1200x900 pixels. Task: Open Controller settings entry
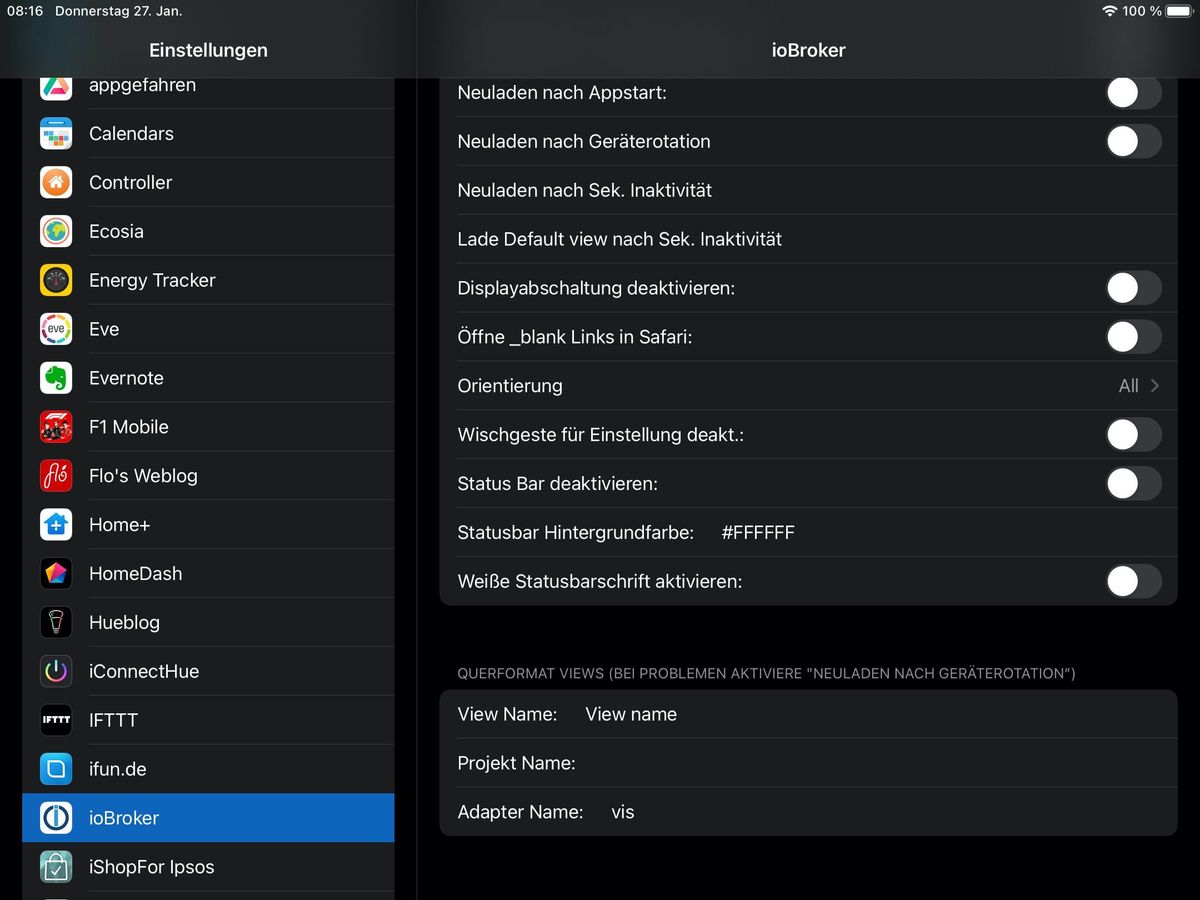click(208, 182)
